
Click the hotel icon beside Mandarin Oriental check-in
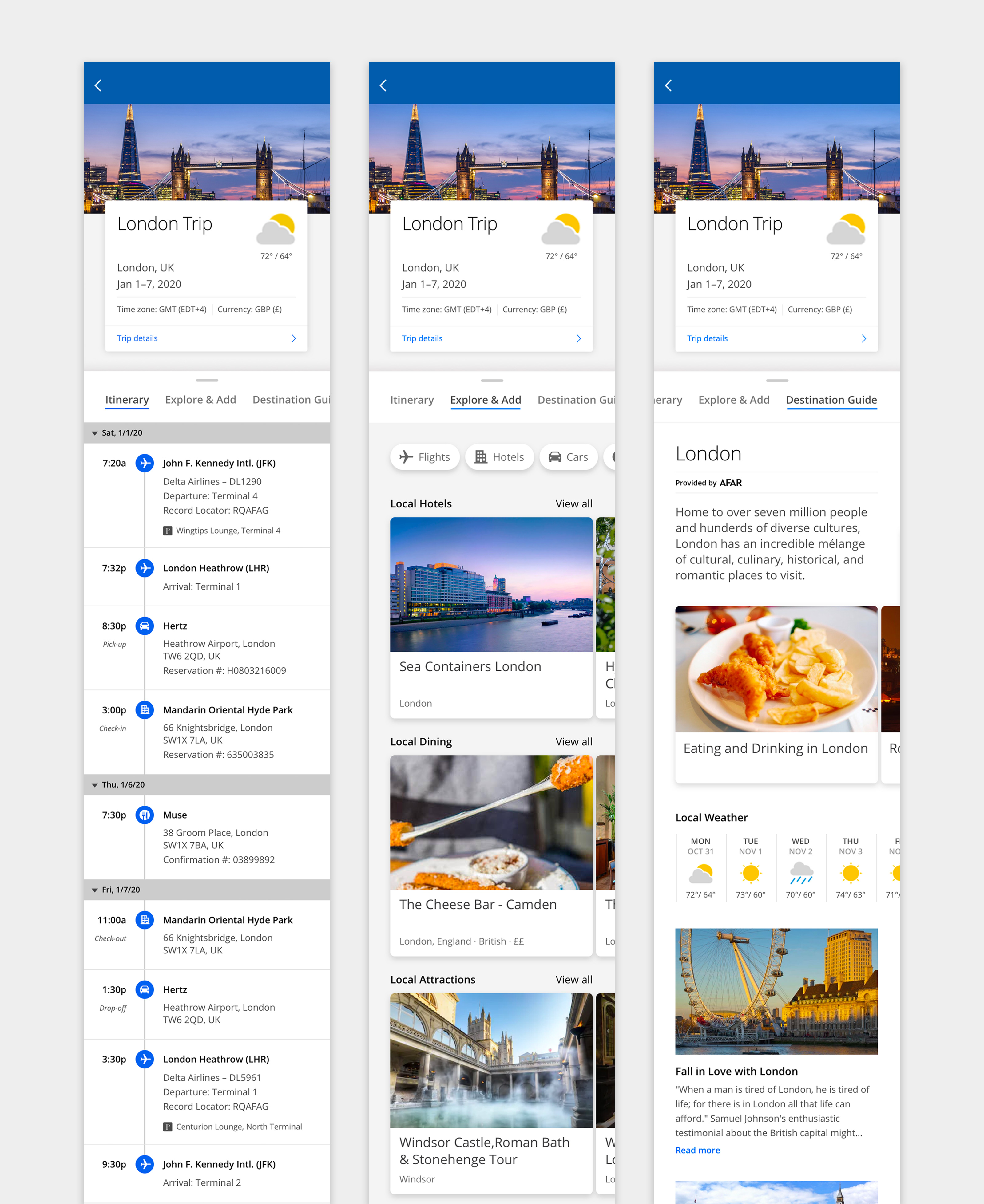[145, 709]
